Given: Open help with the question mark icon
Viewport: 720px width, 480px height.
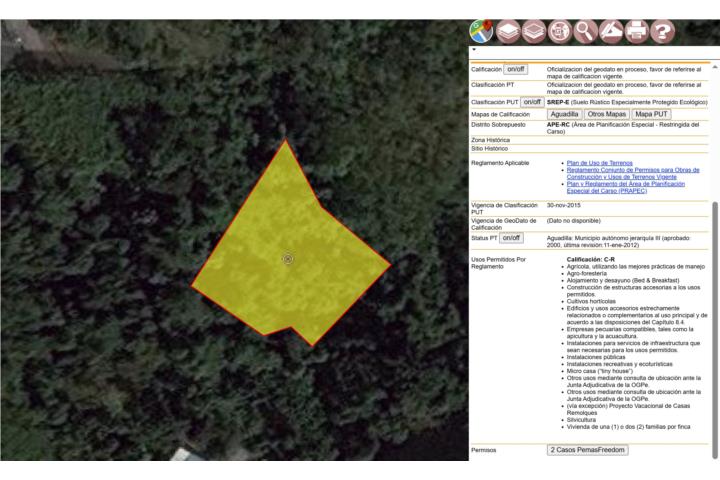Looking at the screenshot, I should tap(663, 31).
